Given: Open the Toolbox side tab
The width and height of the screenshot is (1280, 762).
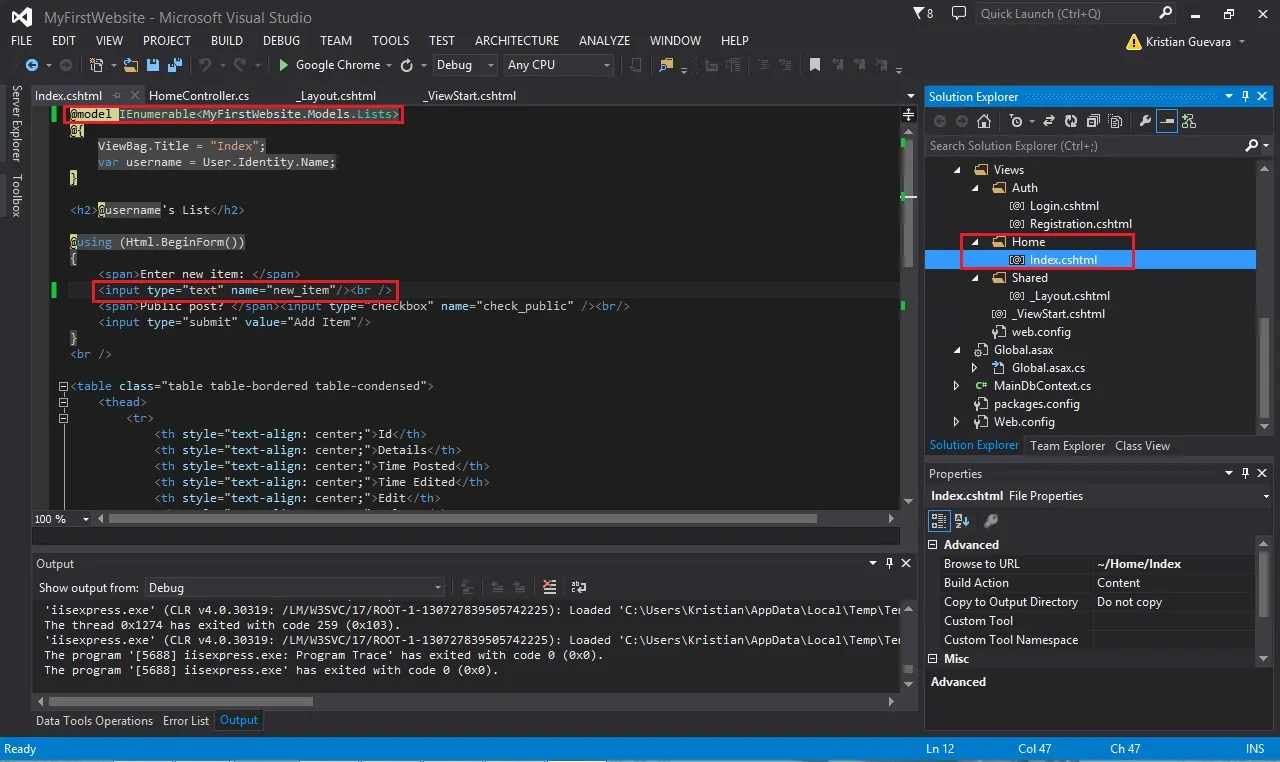Looking at the screenshot, I should click(16, 196).
